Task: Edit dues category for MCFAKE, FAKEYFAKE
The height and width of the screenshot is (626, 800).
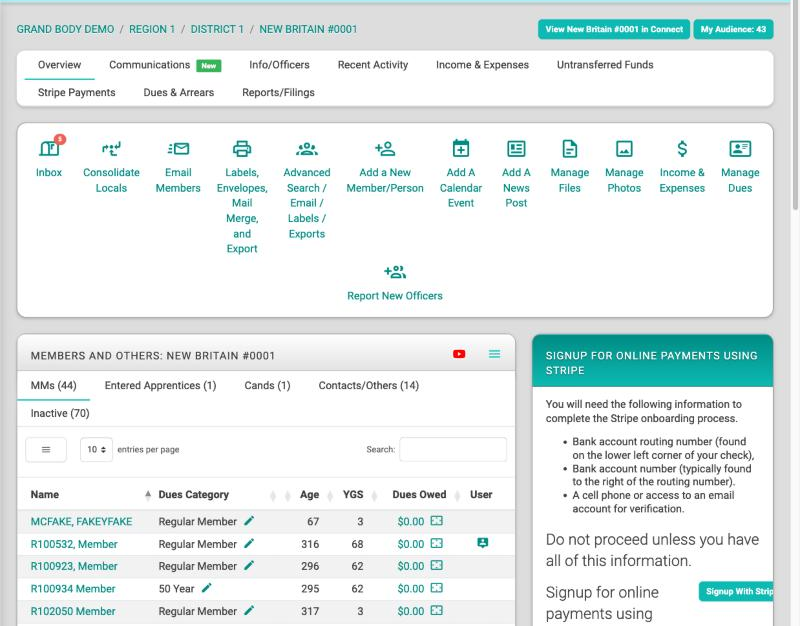Action: pyautogui.click(x=249, y=521)
